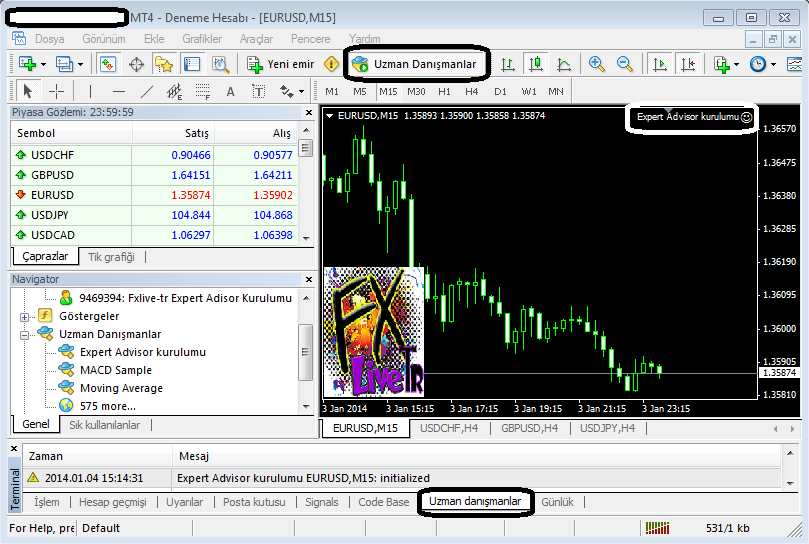Click the yellow diamond MetaEditor icon
The height and width of the screenshot is (544, 809).
coord(331,64)
